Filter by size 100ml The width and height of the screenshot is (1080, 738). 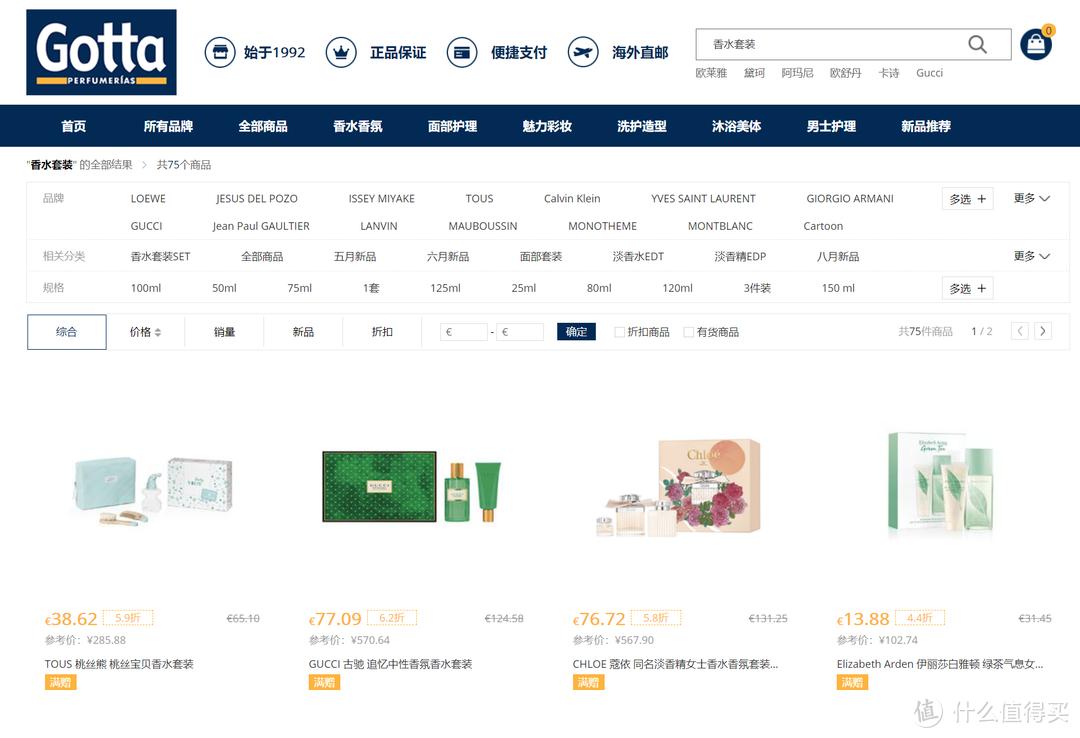(x=146, y=288)
